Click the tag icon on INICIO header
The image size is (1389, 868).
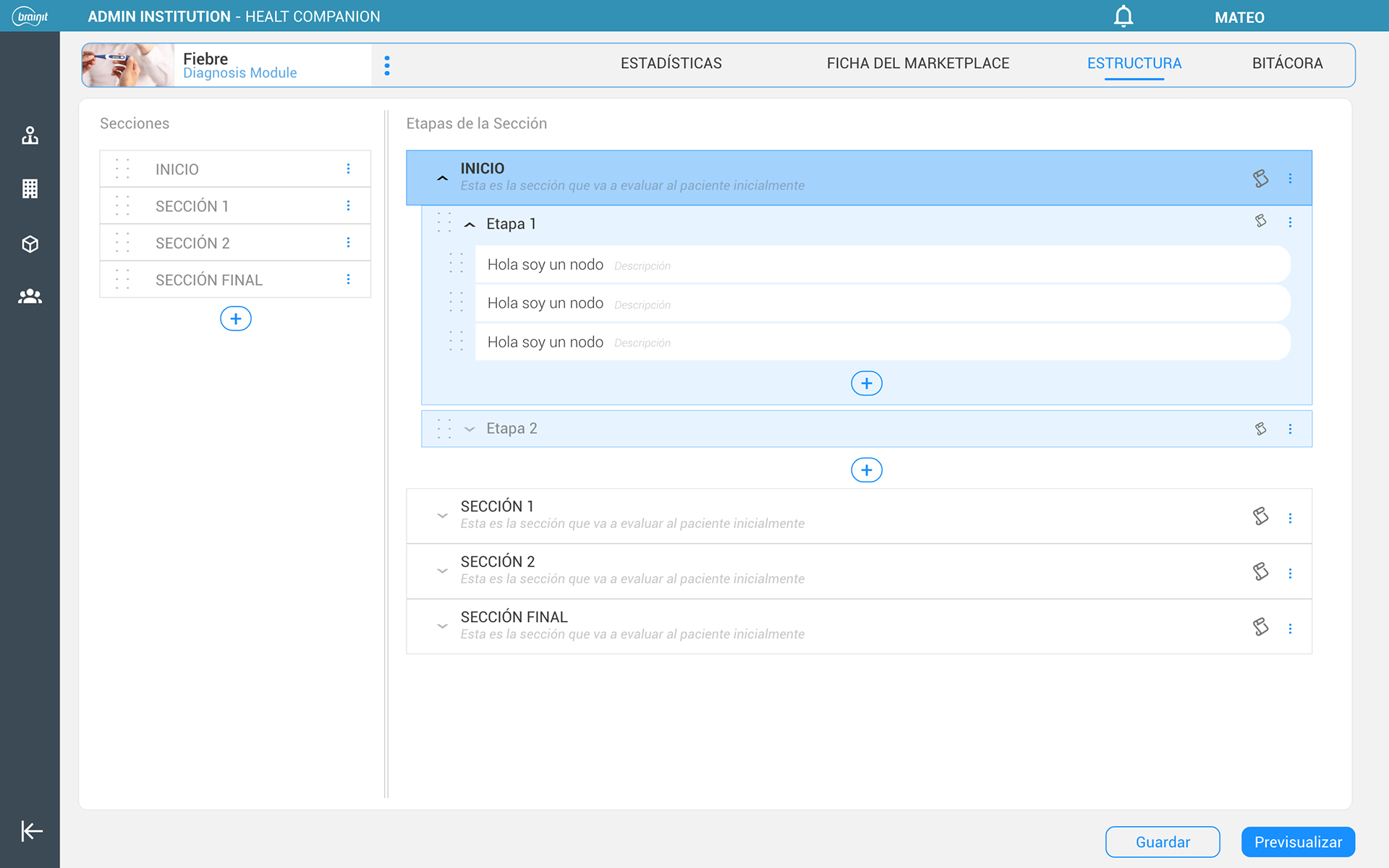click(x=1260, y=178)
